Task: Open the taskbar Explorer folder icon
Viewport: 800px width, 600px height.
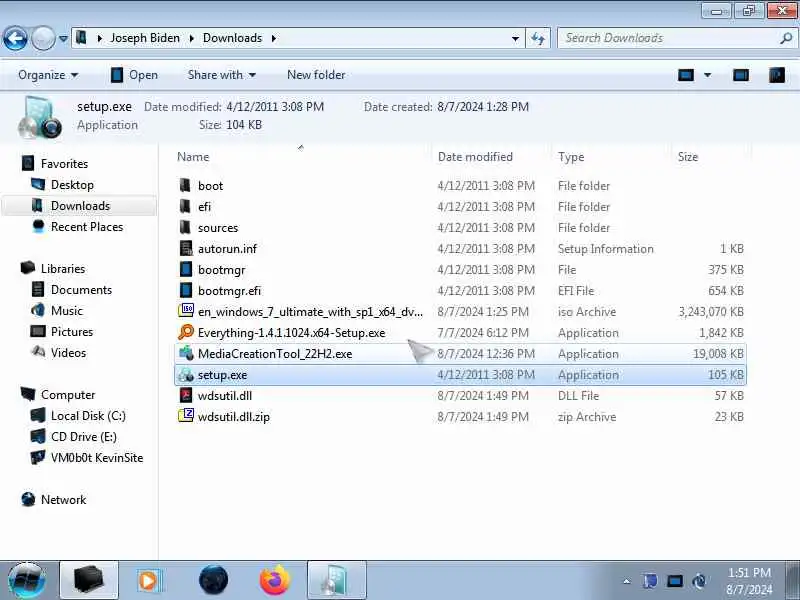Action: coord(89,580)
